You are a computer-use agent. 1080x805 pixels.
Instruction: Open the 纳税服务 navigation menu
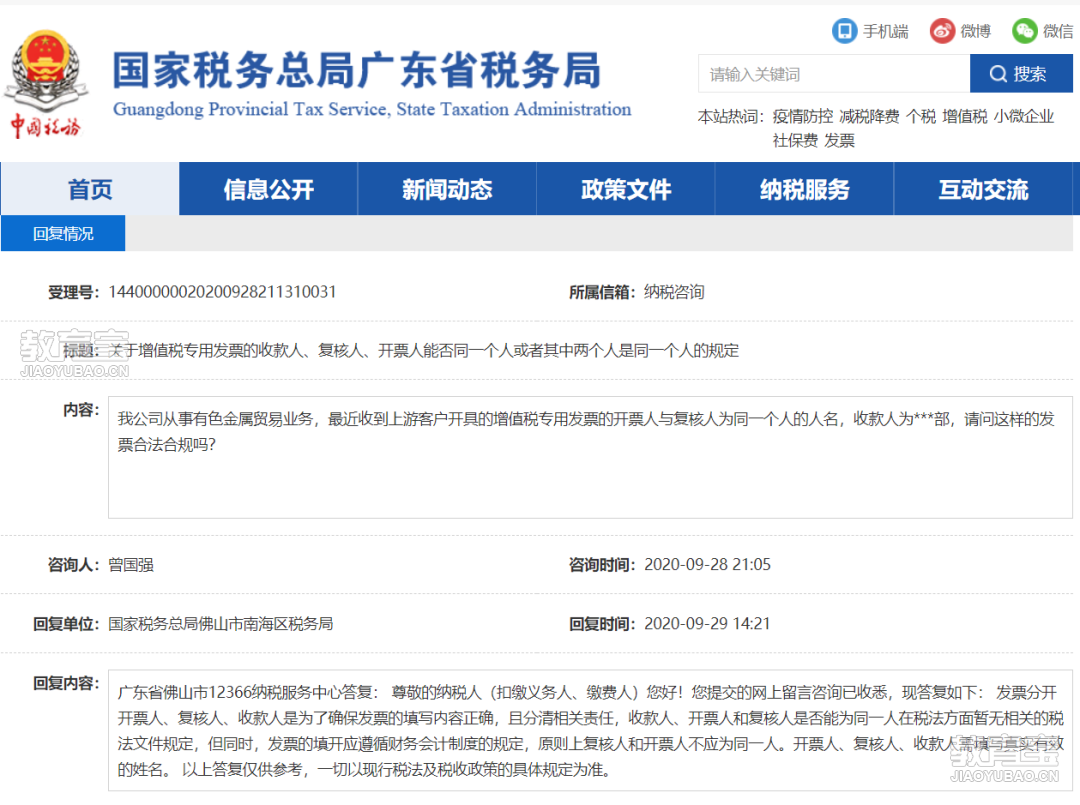click(x=804, y=189)
